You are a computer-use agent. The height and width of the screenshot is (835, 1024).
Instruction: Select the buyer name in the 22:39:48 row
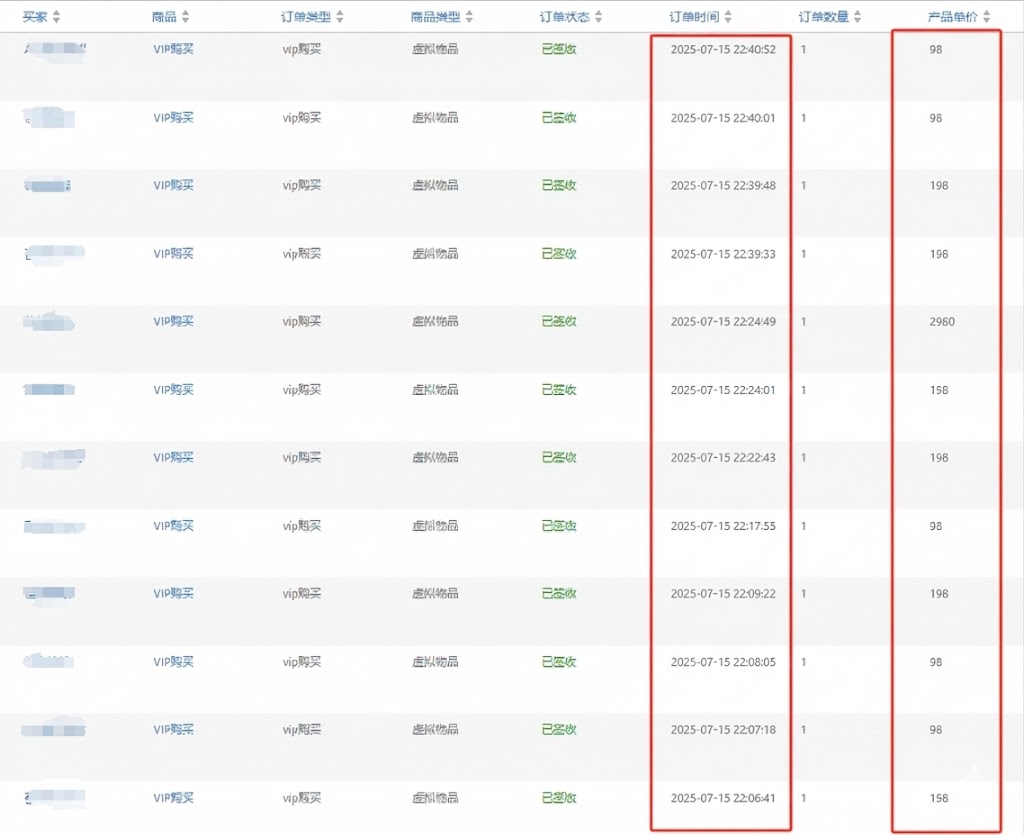pyautogui.click(x=47, y=185)
